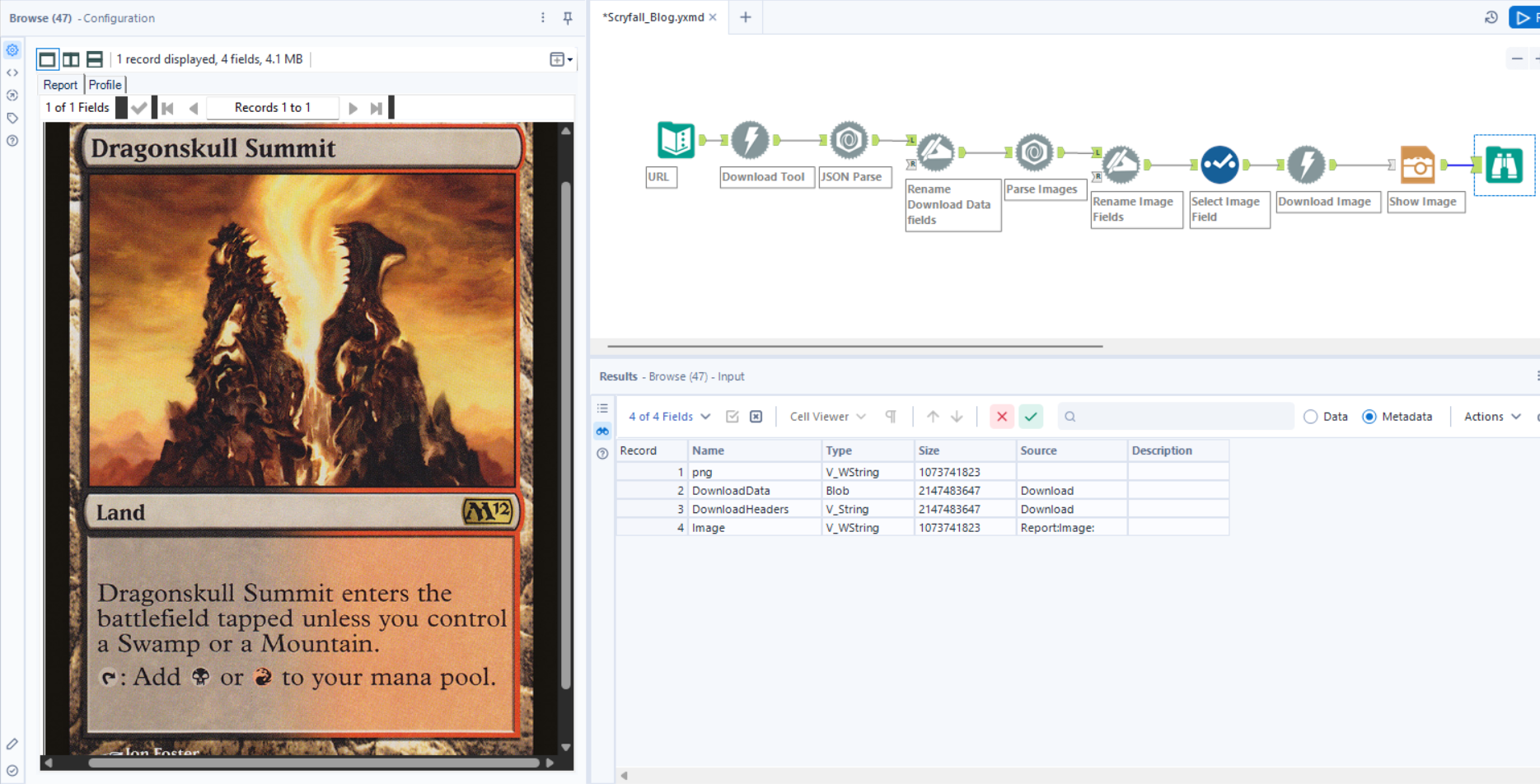
Task: Switch to side-by-side browse layout
Action: pos(72,59)
